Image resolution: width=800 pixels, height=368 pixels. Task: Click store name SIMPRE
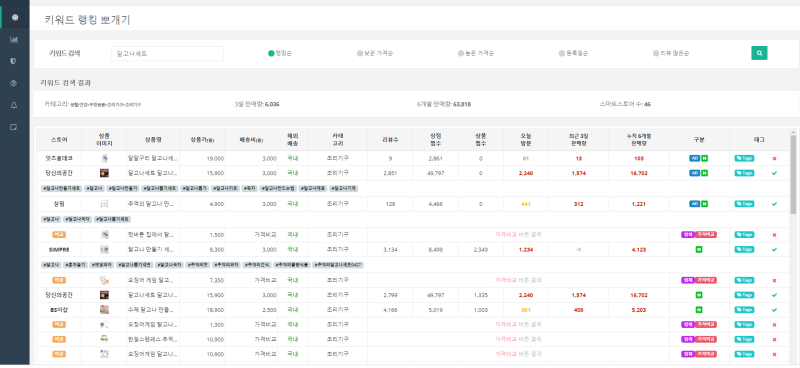(59, 250)
